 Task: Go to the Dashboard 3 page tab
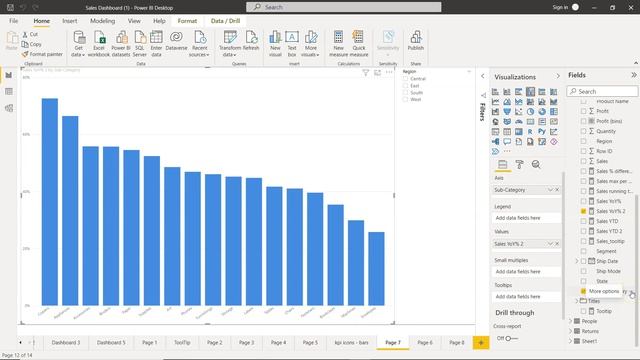66,342
